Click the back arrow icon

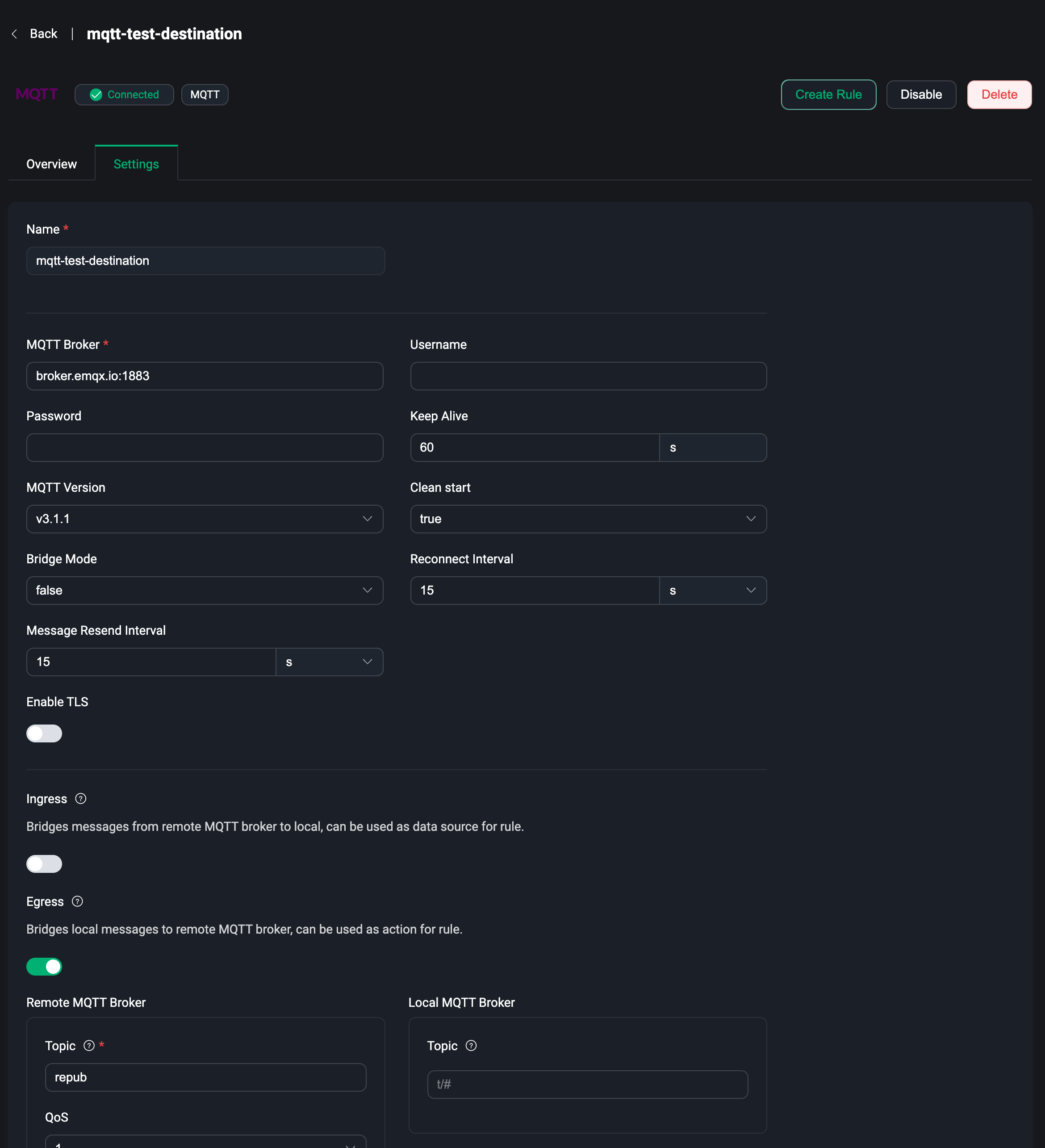14,34
